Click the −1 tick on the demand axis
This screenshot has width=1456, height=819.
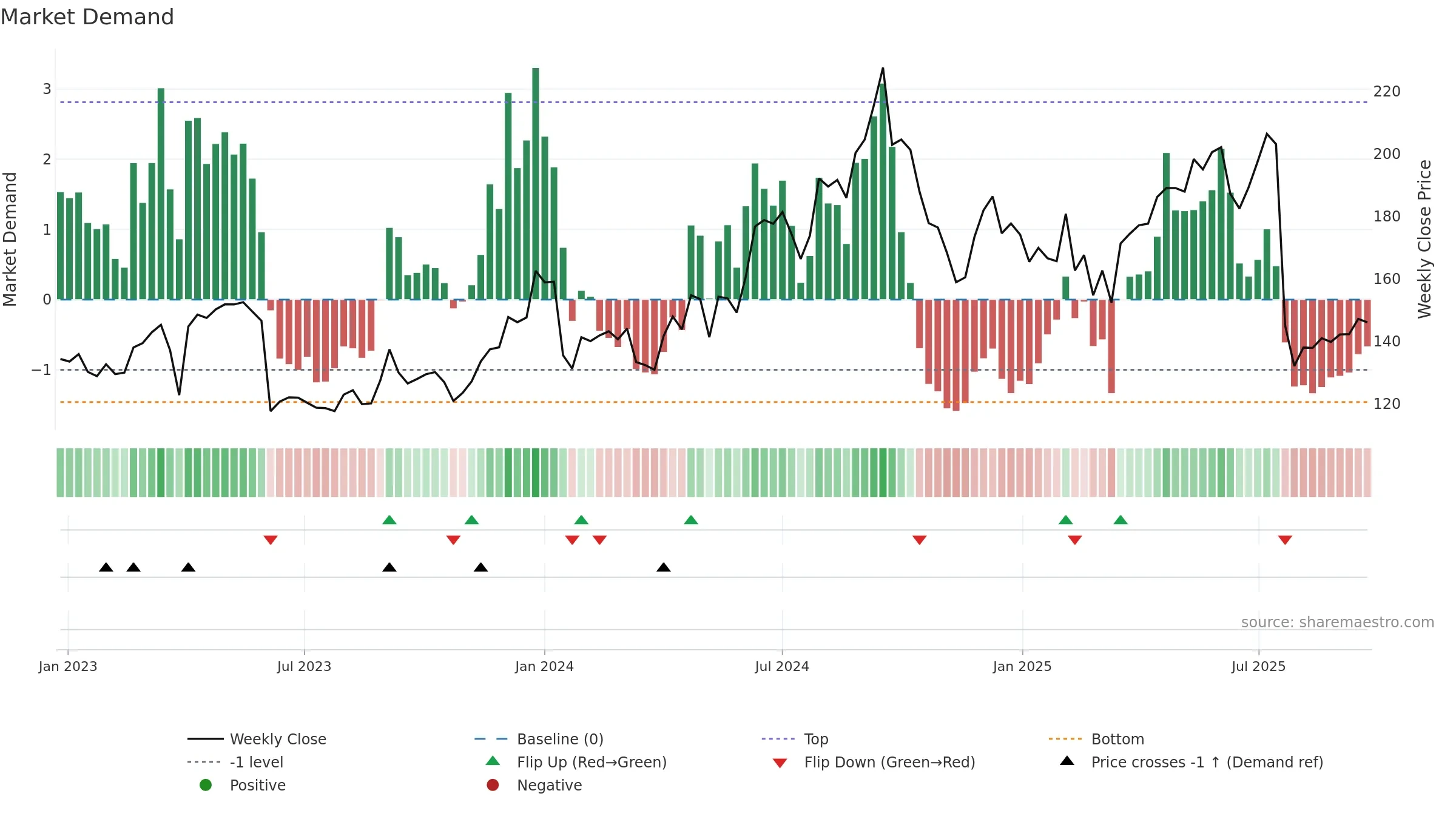pyautogui.click(x=42, y=369)
